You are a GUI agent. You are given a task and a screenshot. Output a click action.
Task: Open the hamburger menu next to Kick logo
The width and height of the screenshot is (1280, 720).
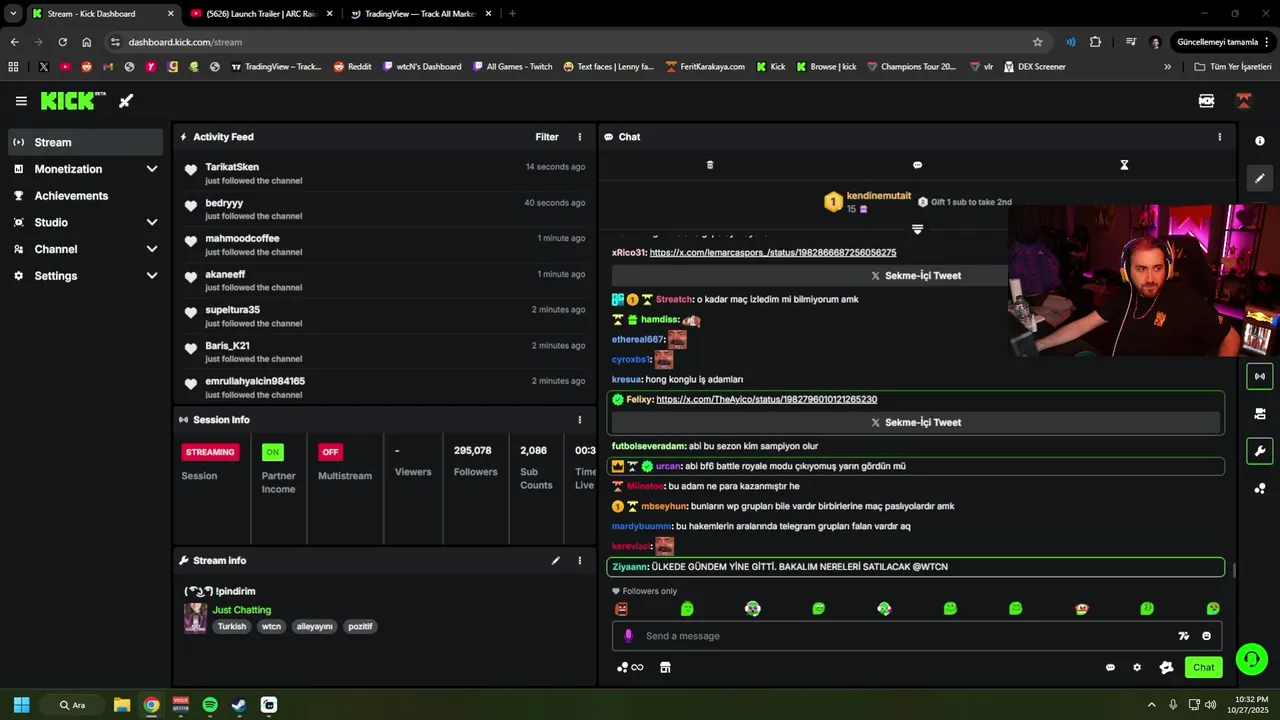tap(21, 101)
